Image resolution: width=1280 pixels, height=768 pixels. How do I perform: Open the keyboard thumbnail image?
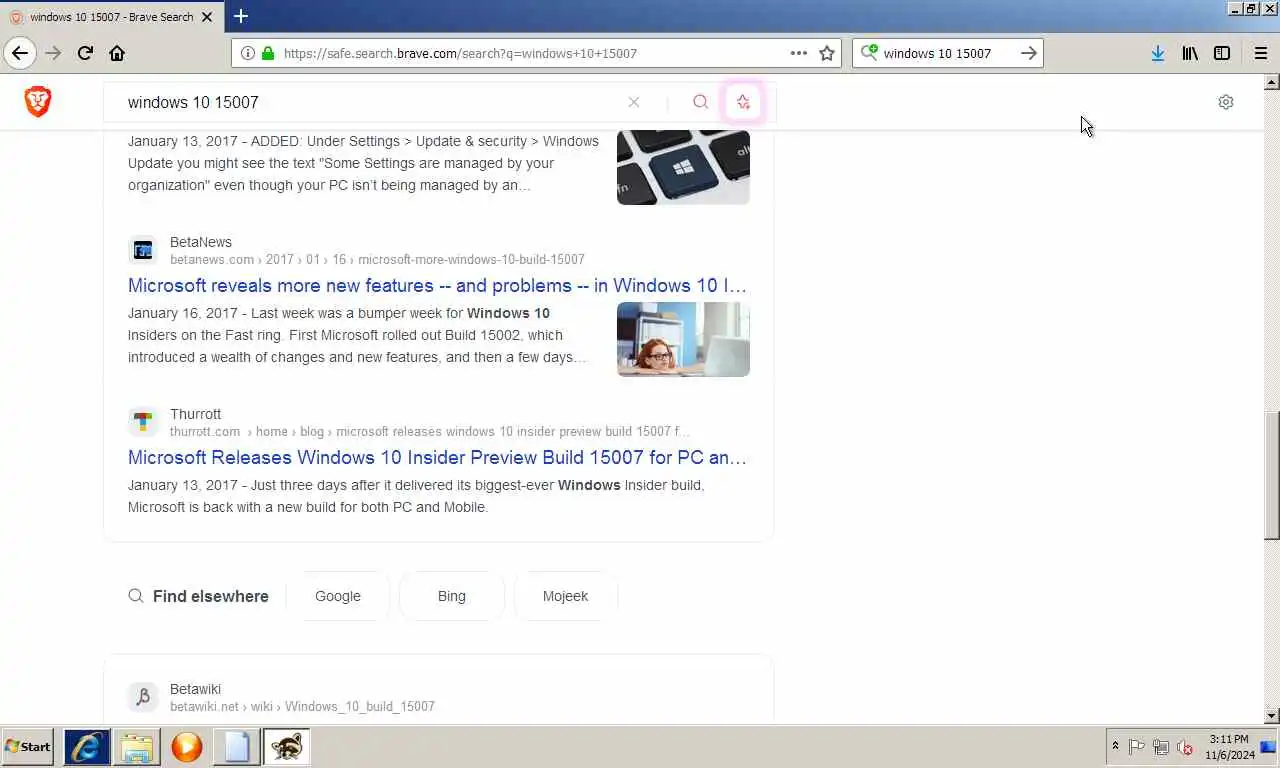pos(683,167)
